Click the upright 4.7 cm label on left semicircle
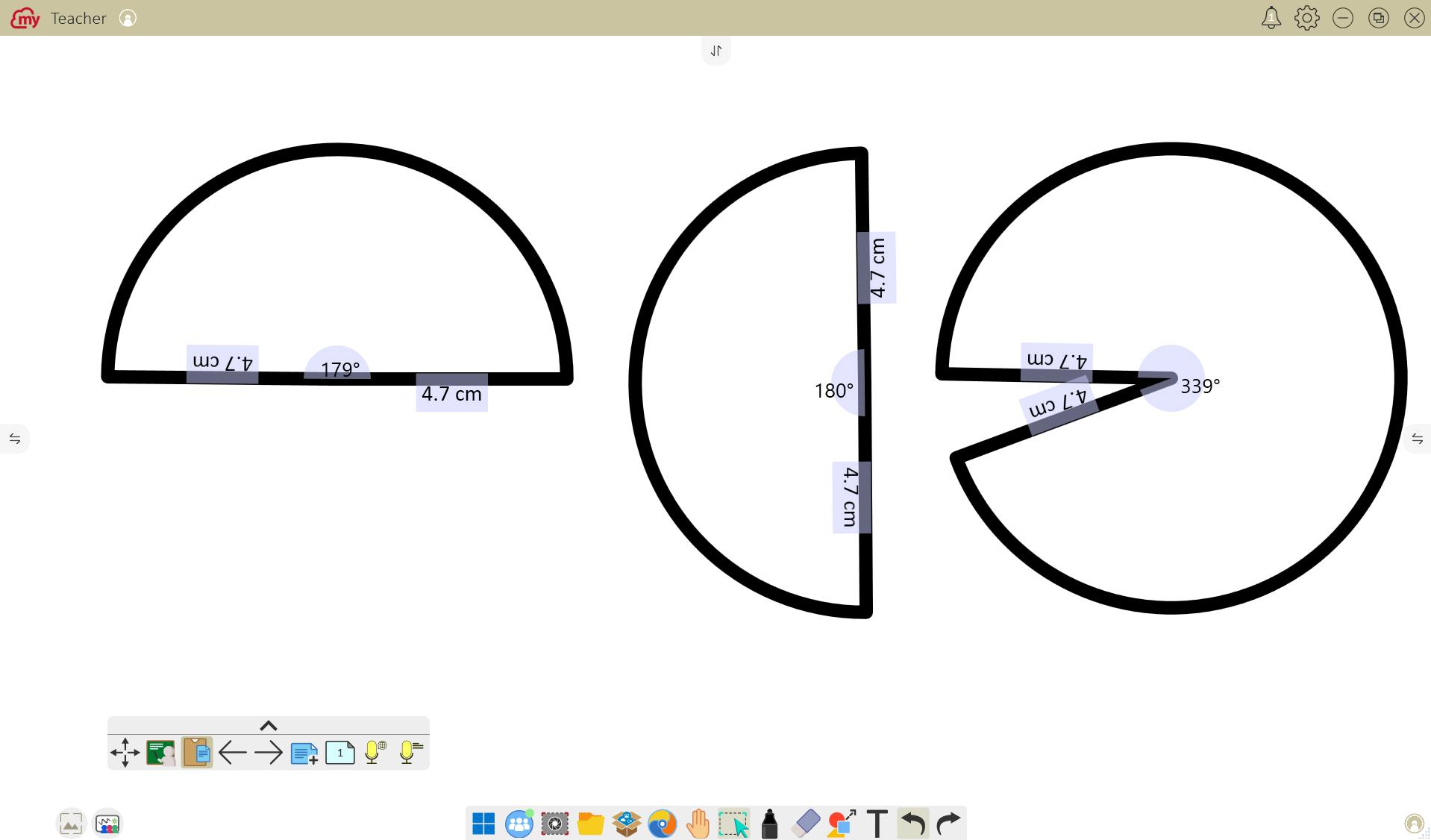The width and height of the screenshot is (1431, 840). click(451, 394)
